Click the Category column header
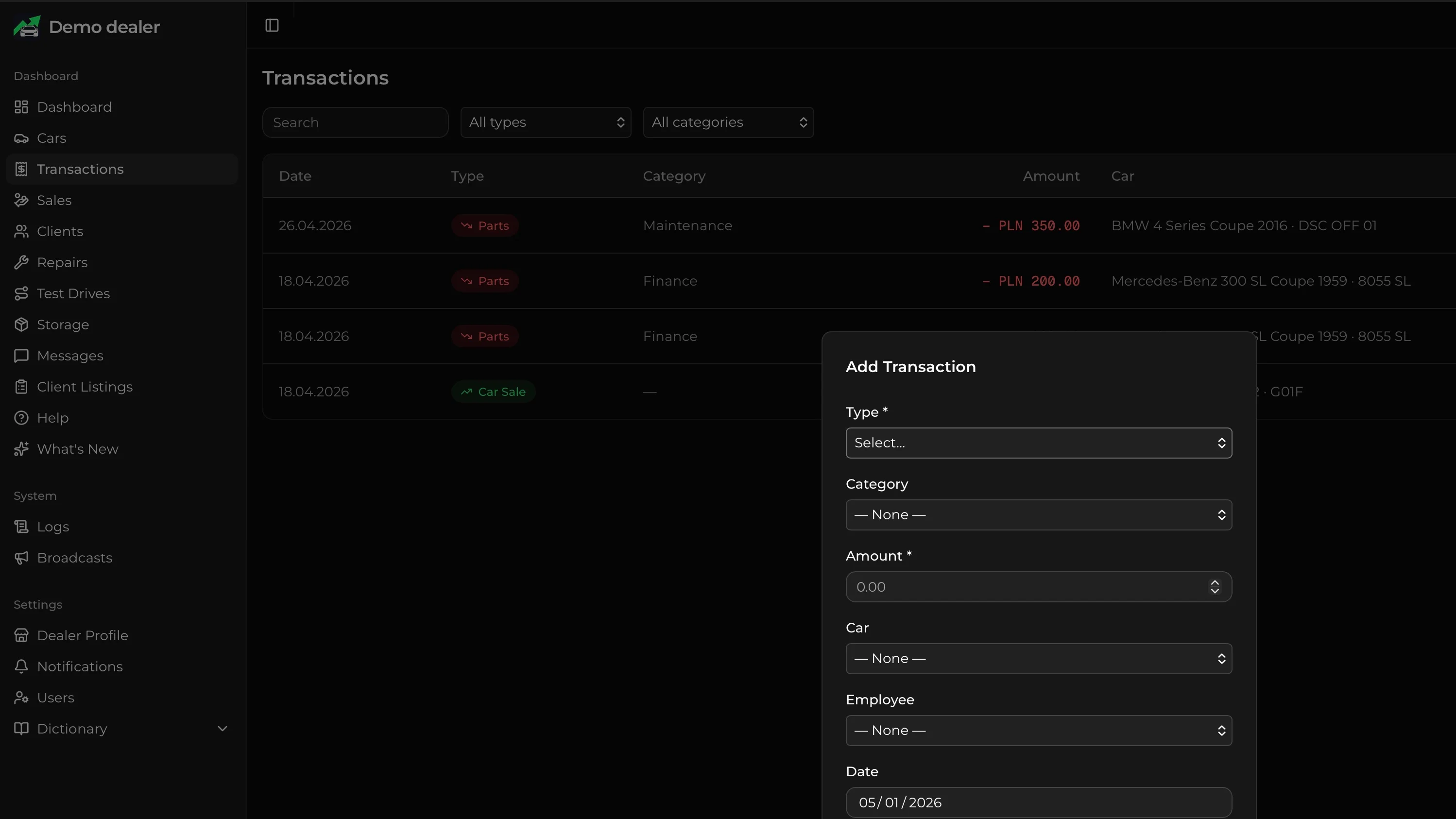Viewport: 1456px width, 819px height. click(674, 176)
